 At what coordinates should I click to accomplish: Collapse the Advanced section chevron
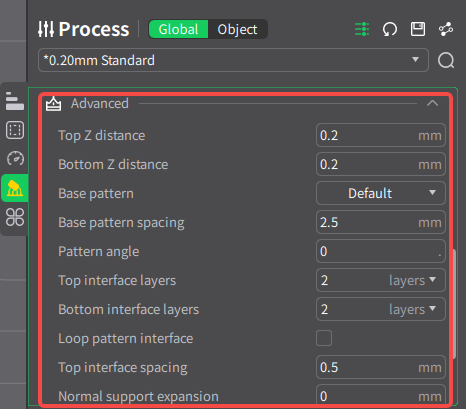pos(432,103)
